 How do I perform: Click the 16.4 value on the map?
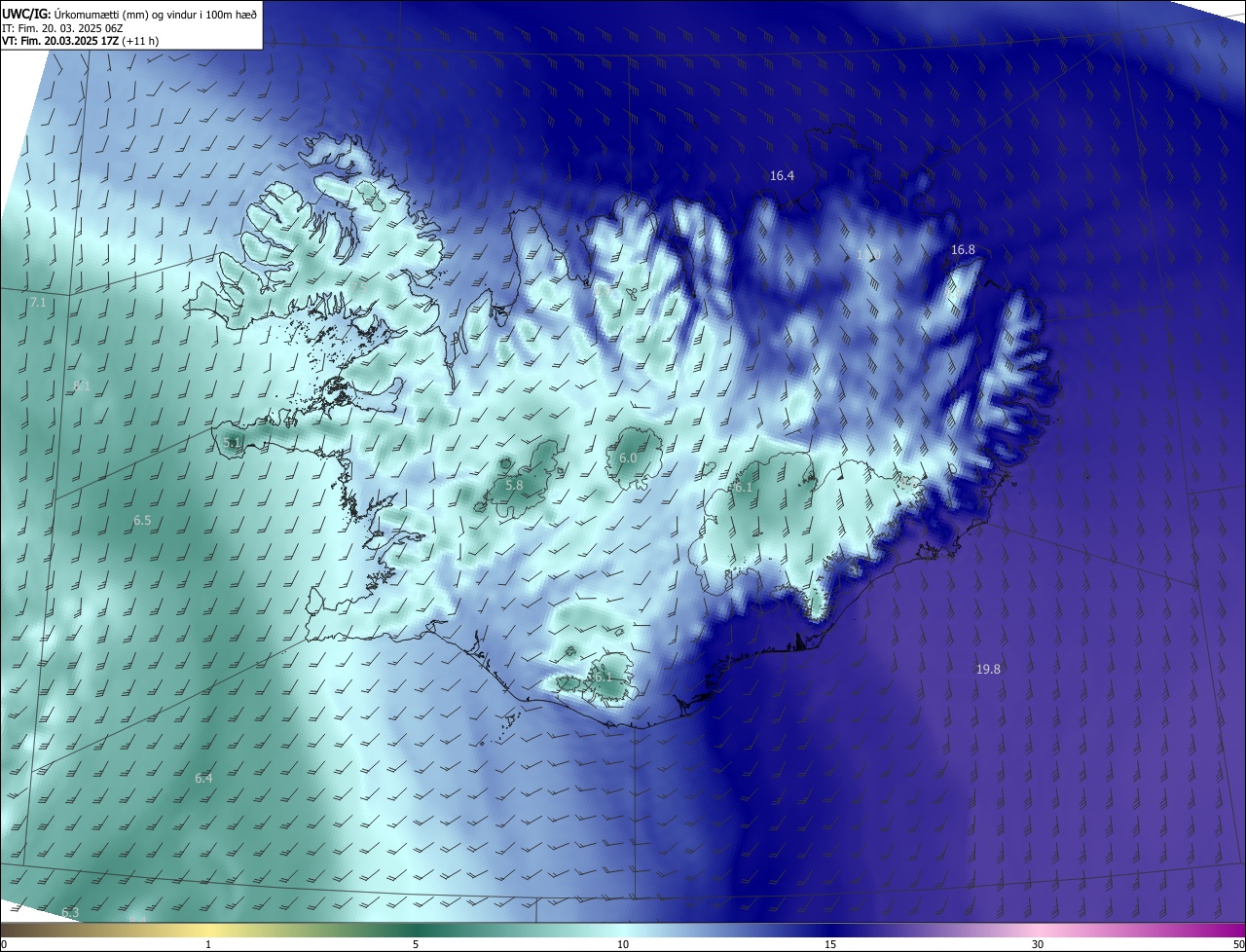pyautogui.click(x=782, y=176)
